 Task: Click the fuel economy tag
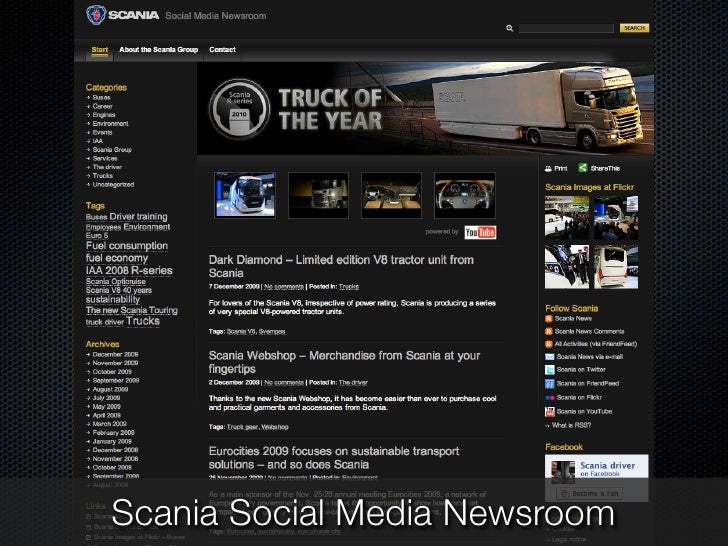[x=117, y=258]
